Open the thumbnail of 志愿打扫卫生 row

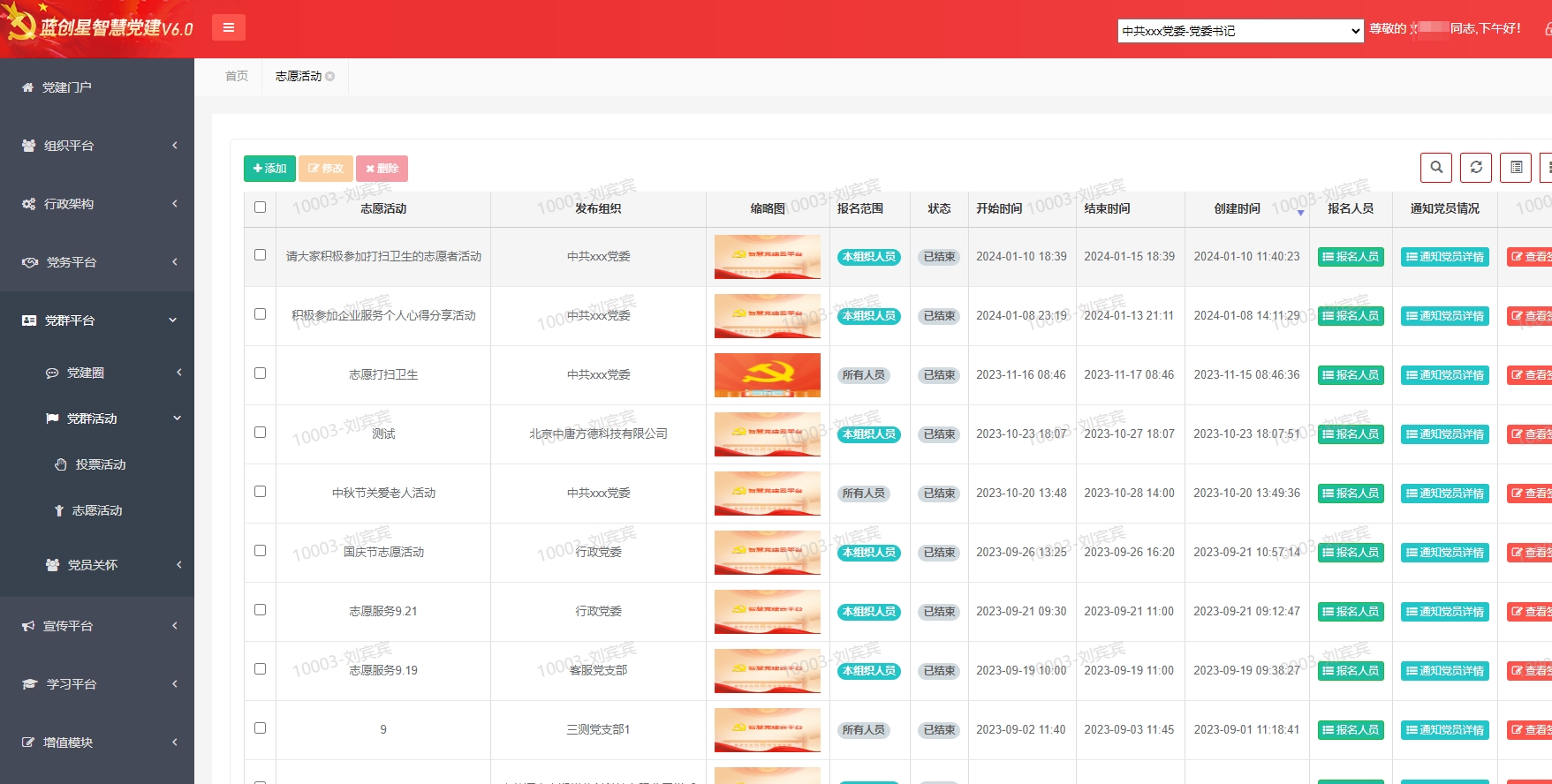pos(768,375)
